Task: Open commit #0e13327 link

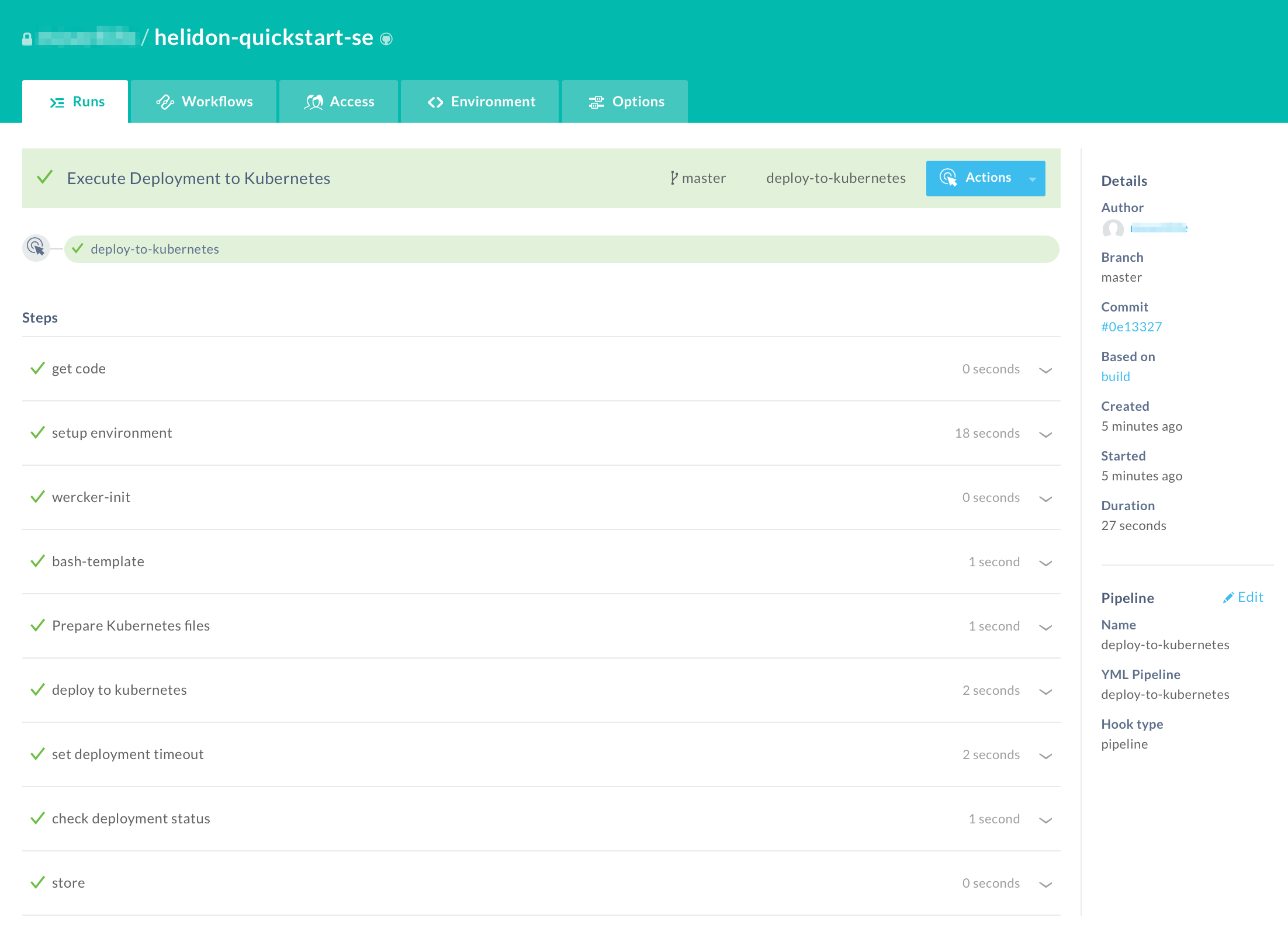Action: coord(1131,327)
